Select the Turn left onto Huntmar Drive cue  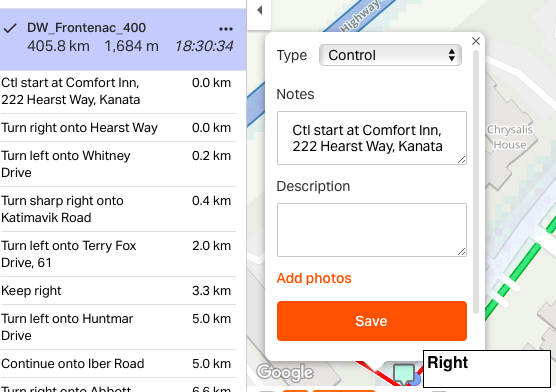(x=118, y=327)
